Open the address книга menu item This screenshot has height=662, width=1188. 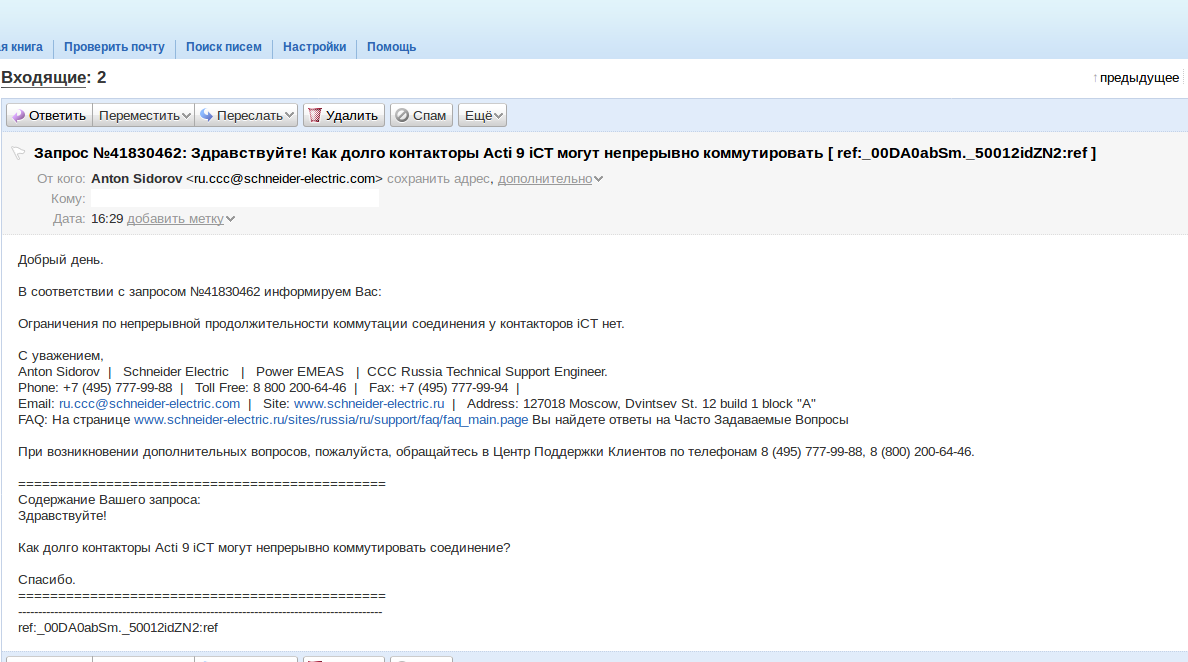coord(21,47)
